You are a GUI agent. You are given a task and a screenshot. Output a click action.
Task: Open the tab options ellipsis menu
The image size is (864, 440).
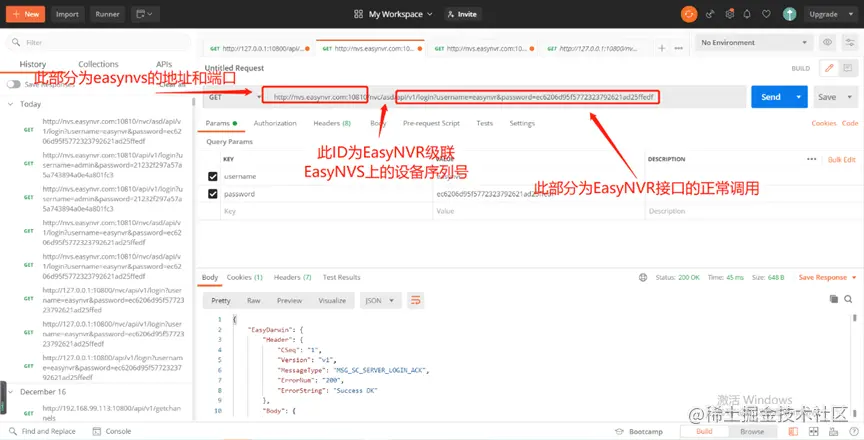pos(678,48)
